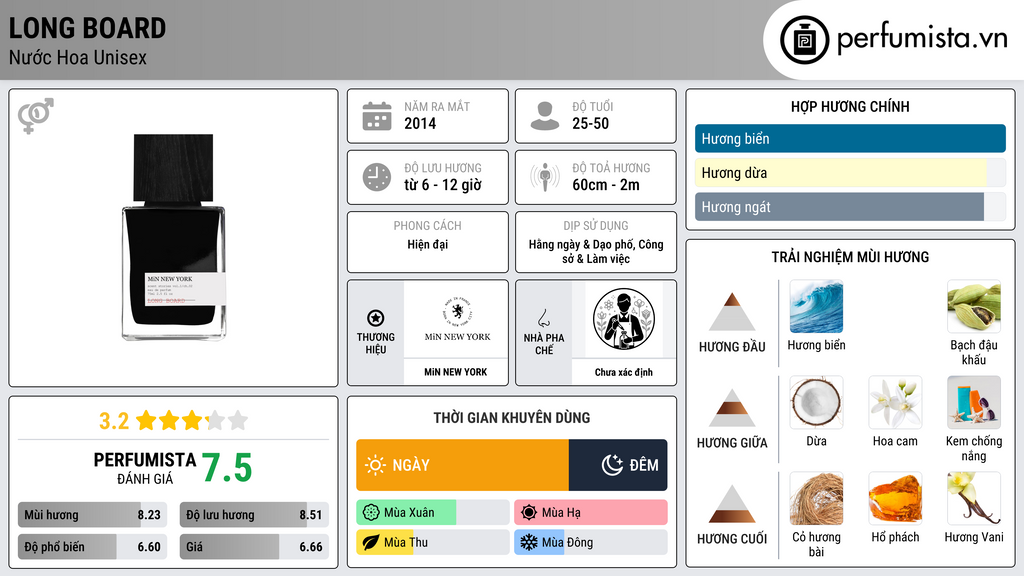Click the HỢP HƯƠNG CHÍNH heading

[850, 106]
